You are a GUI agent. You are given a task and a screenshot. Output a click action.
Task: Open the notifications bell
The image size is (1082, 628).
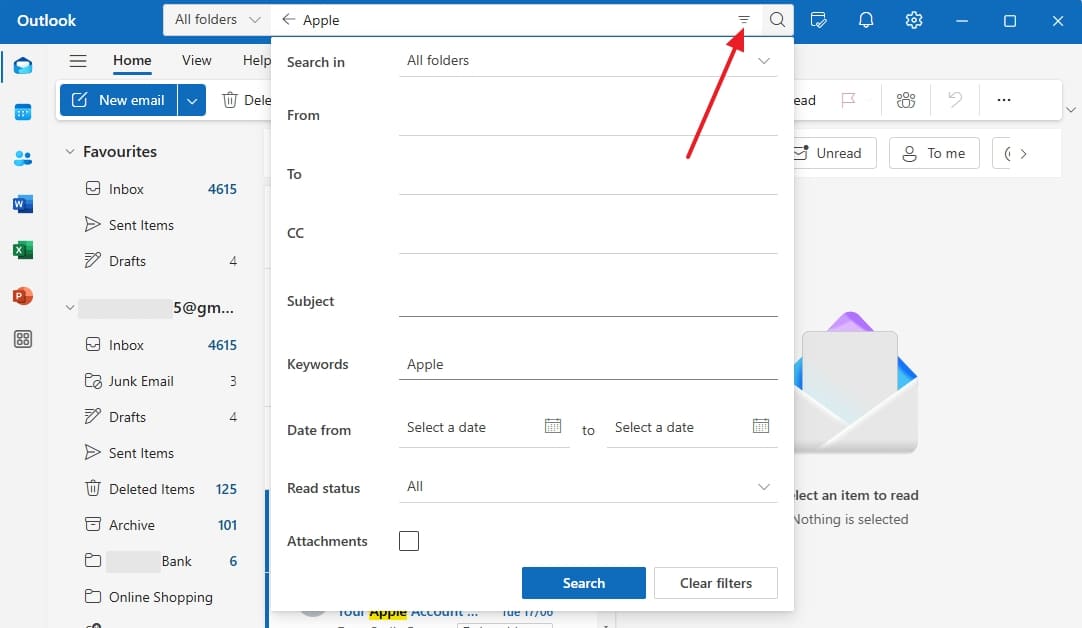[866, 20]
